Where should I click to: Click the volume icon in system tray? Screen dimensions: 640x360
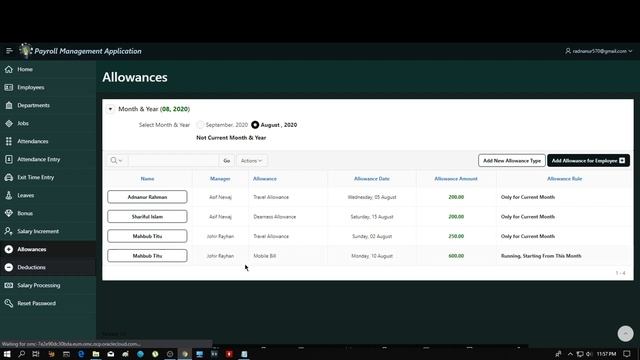(x=589, y=354)
